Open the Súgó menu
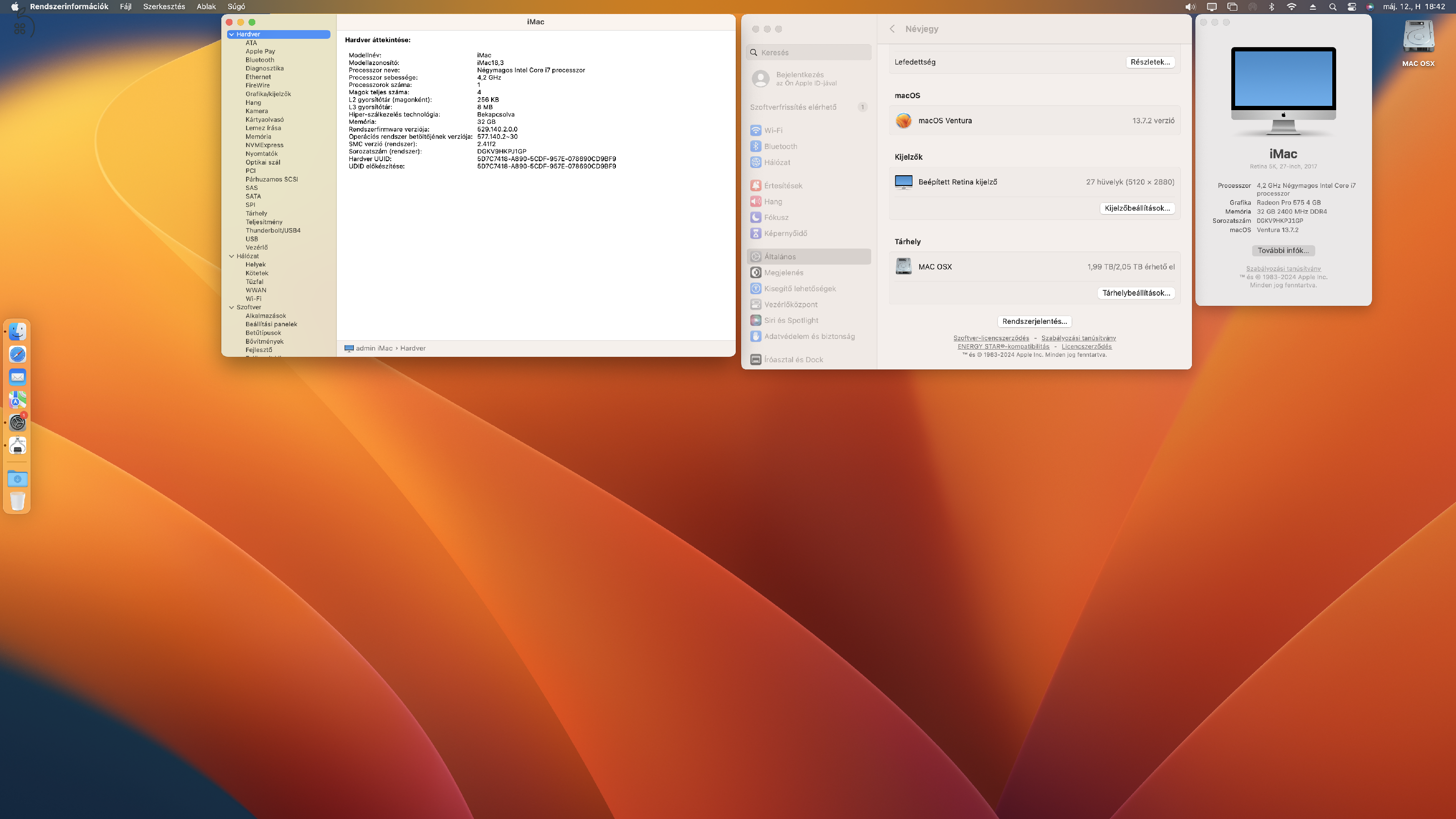1456x819 pixels. [x=236, y=7]
